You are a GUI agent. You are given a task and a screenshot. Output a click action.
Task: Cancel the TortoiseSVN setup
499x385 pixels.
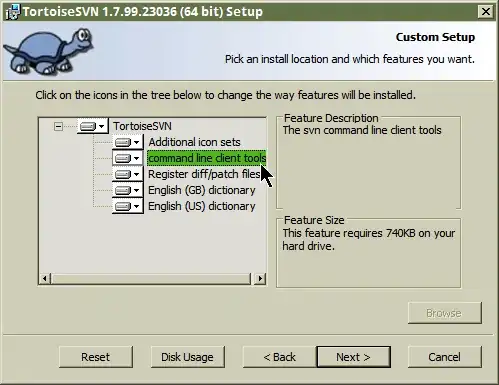point(445,357)
